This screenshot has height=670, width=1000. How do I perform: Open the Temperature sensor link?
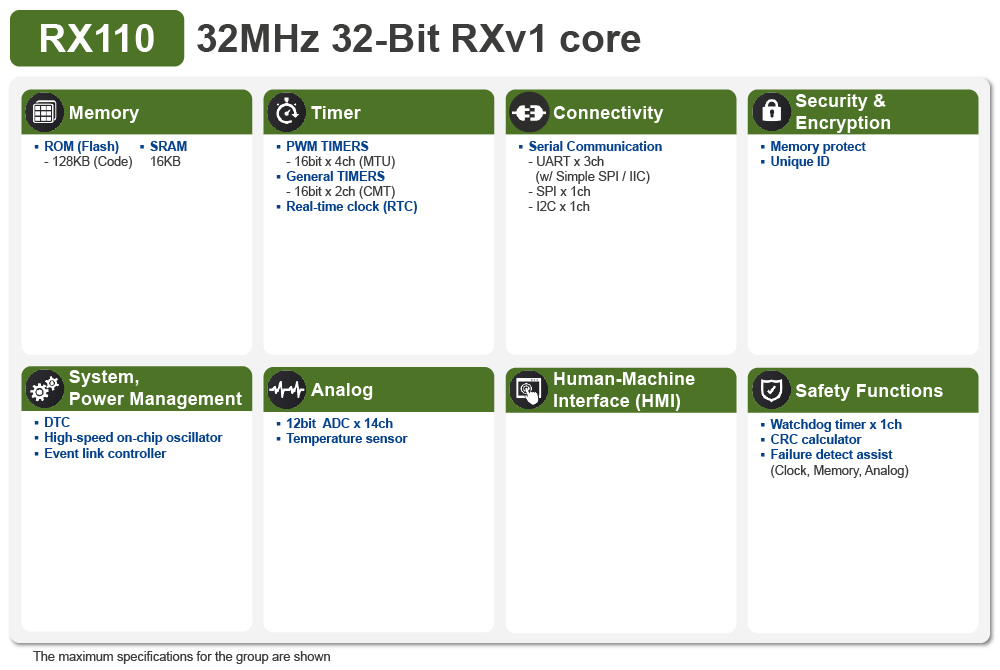coord(346,438)
